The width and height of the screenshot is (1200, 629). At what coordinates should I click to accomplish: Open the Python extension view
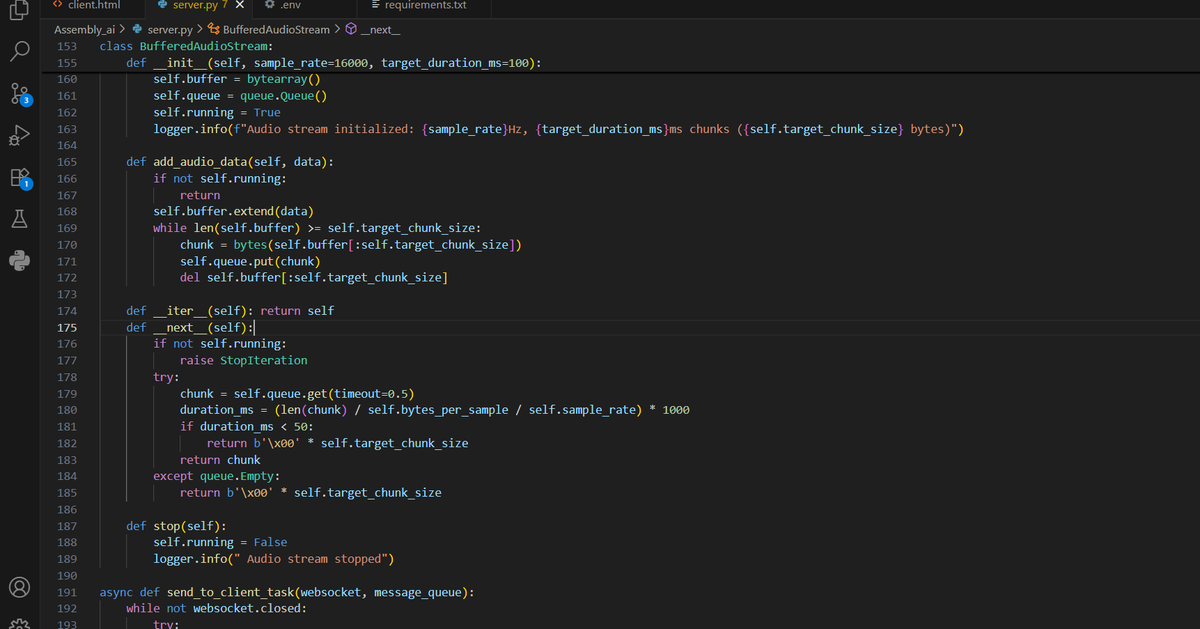pyautogui.click(x=20, y=260)
